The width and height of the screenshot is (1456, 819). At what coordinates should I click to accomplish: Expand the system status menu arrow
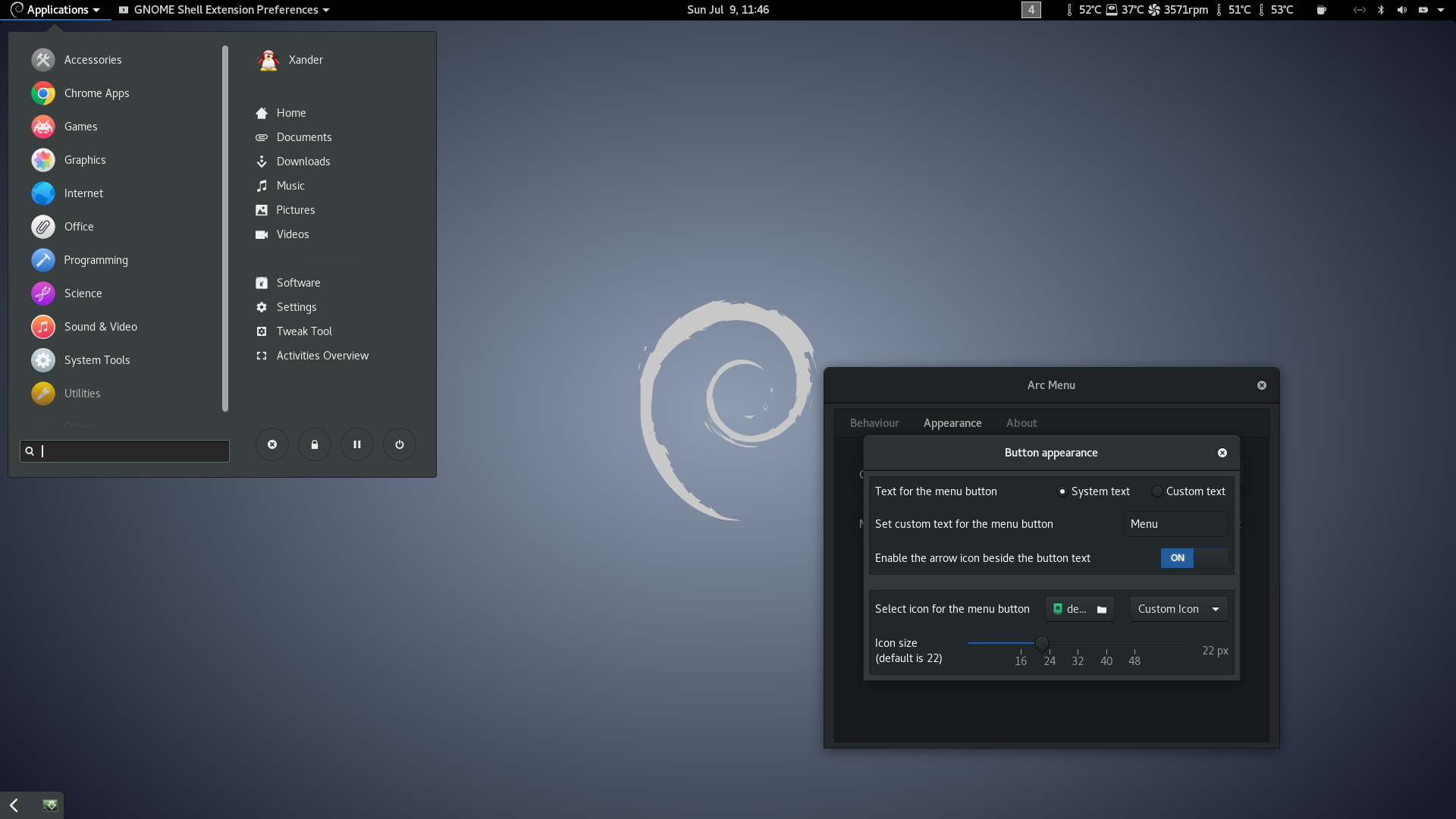[1441, 10]
